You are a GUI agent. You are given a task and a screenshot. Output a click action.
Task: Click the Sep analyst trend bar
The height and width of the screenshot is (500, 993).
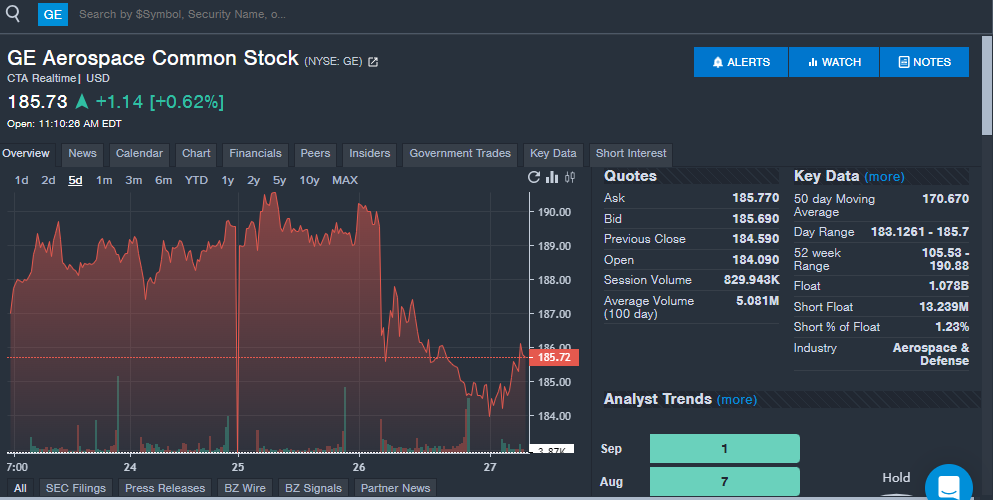[724, 449]
